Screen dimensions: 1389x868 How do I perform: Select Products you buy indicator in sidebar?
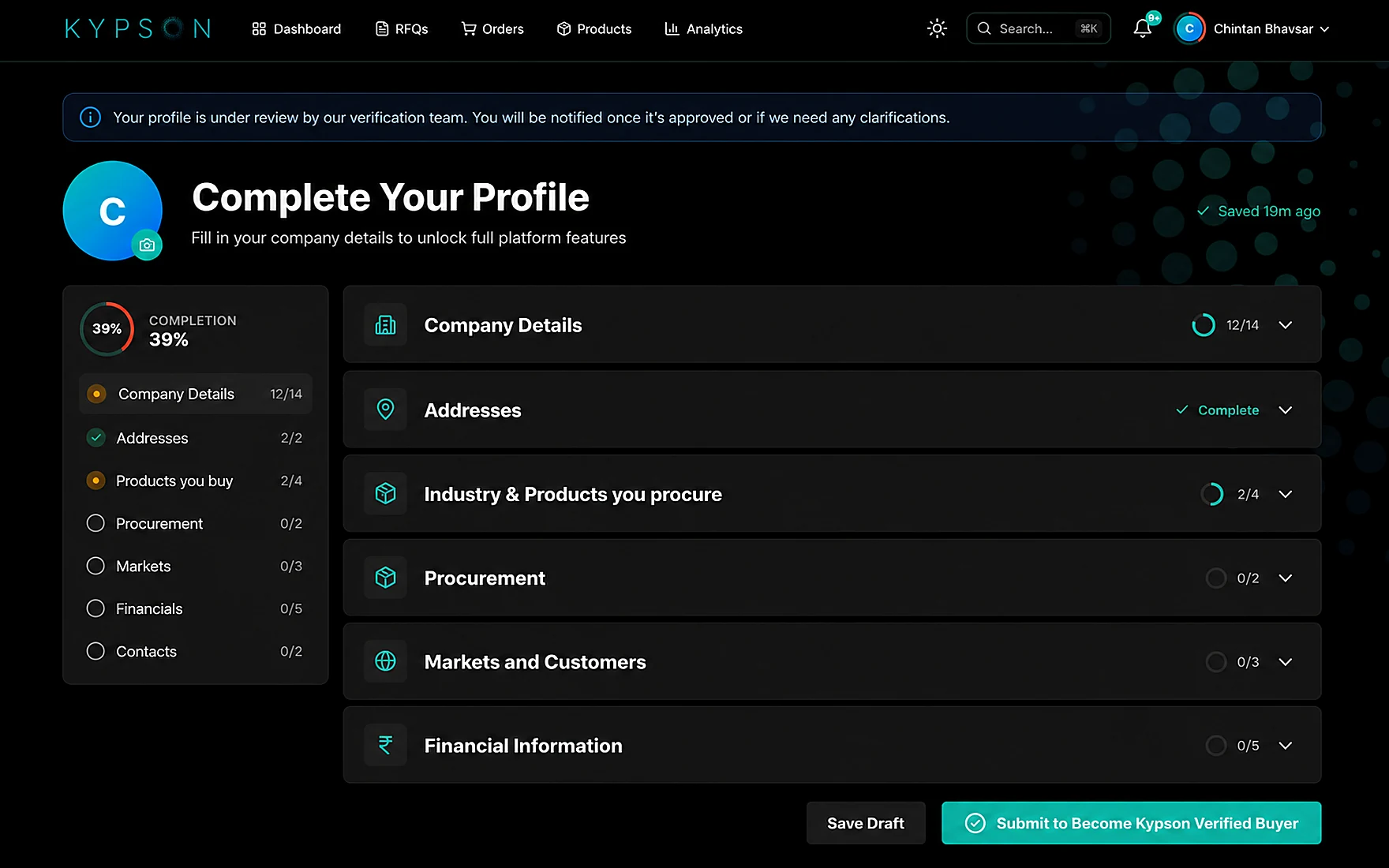click(95, 481)
